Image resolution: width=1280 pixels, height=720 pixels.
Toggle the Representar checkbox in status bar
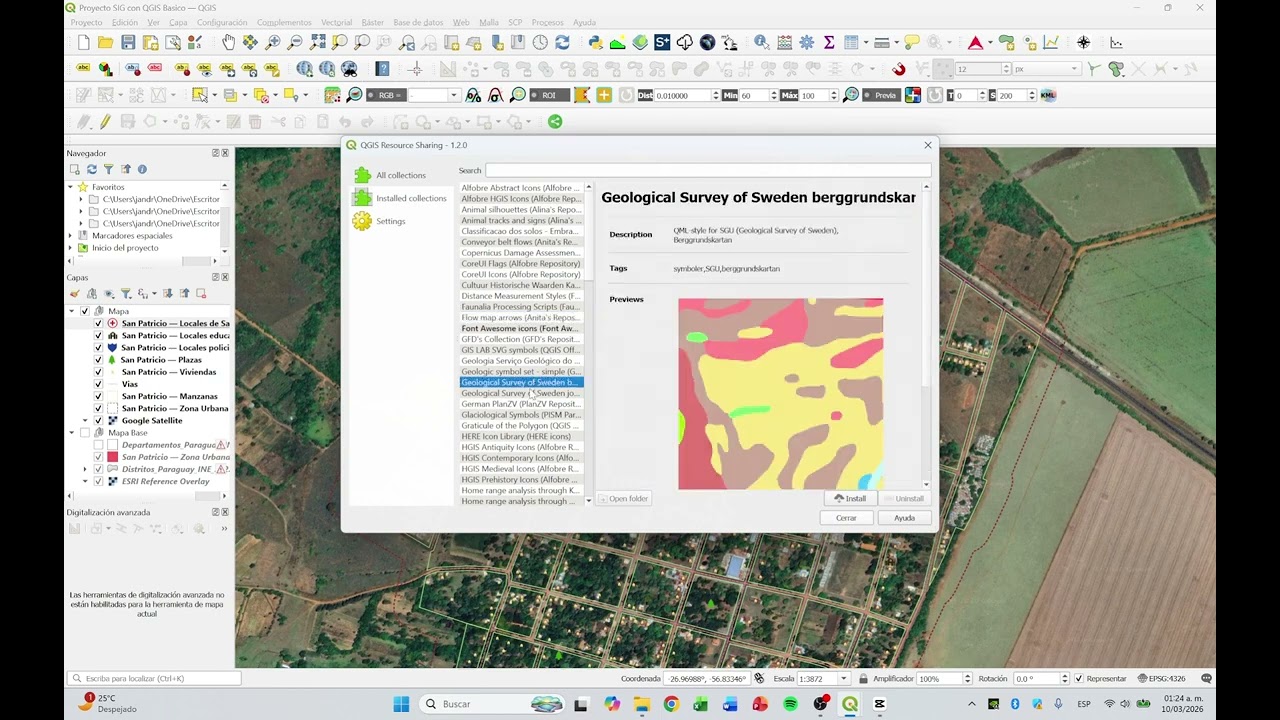coord(1078,679)
